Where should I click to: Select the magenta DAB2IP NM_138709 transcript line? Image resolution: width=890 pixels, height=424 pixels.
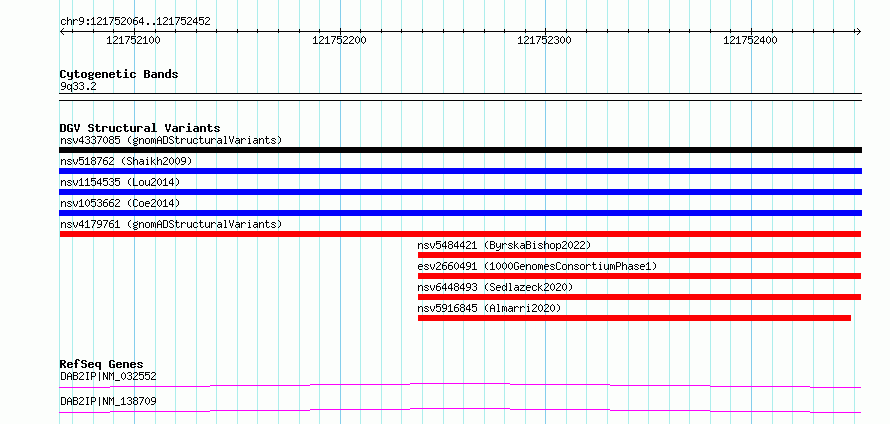pos(460,410)
